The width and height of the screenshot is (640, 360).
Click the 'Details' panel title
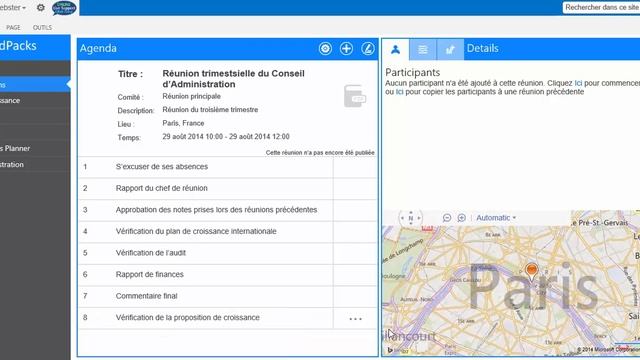(482, 49)
